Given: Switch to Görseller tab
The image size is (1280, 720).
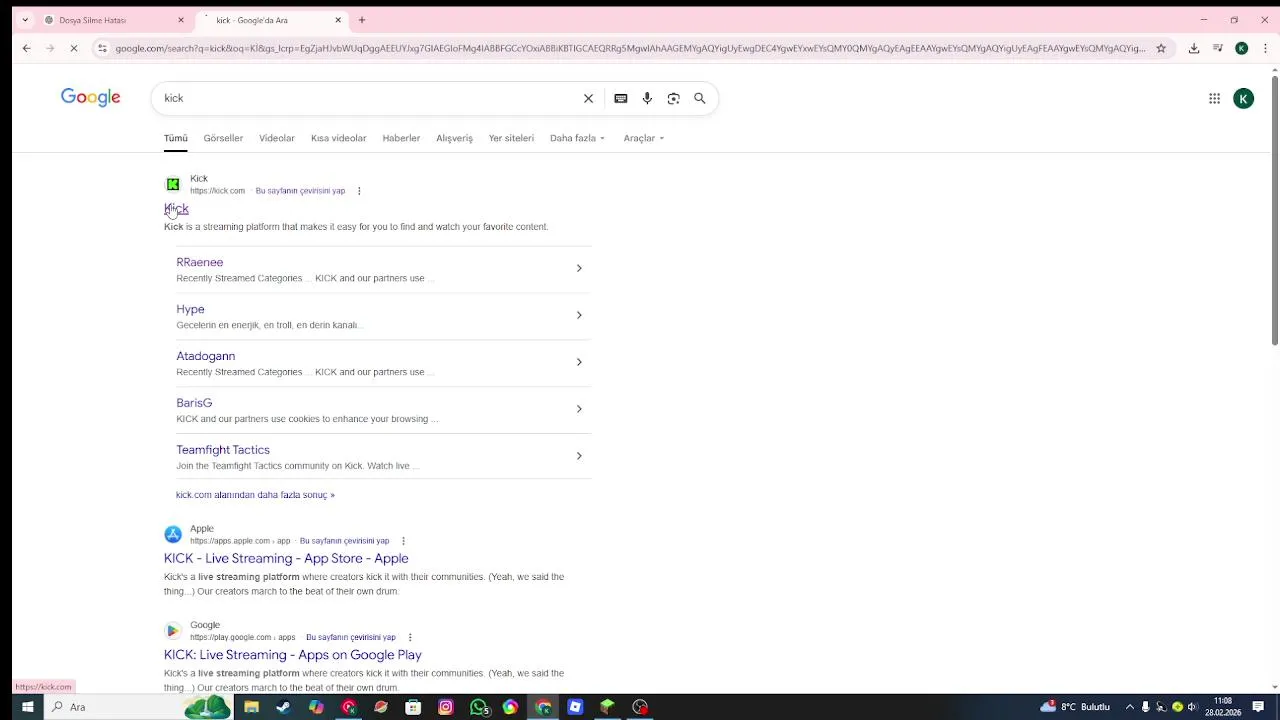Looking at the screenshot, I should (x=223, y=138).
